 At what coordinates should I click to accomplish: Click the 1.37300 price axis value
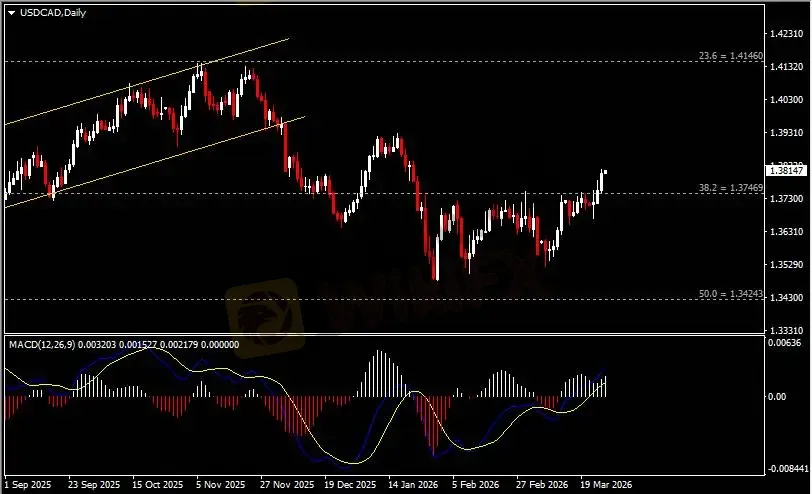pos(786,198)
